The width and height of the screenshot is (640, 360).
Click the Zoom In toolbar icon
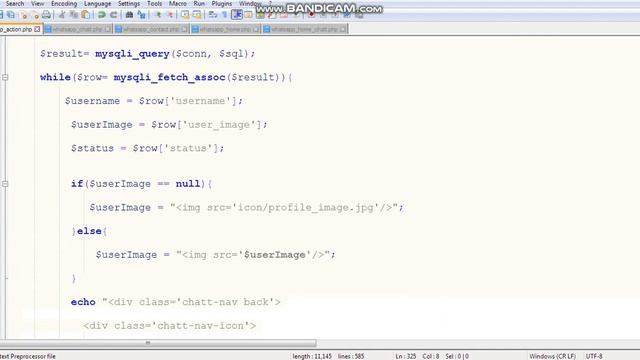[159, 15]
